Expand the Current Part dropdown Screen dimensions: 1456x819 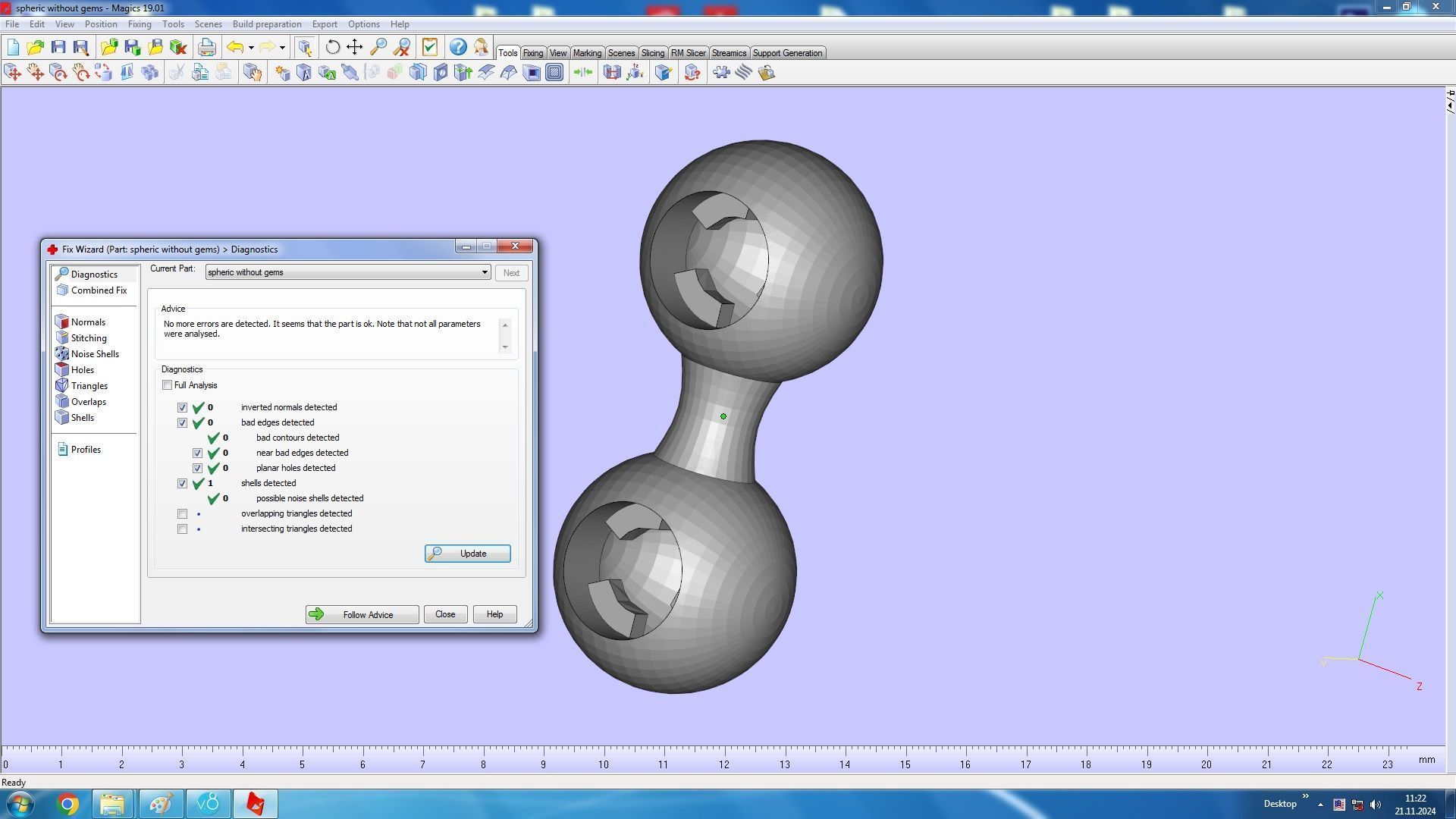click(x=484, y=272)
